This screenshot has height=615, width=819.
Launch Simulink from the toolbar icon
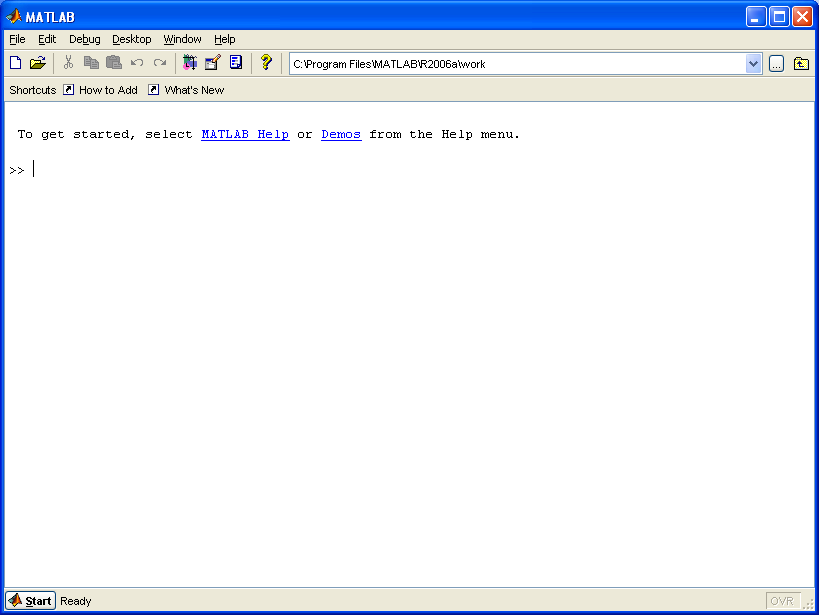(190, 63)
